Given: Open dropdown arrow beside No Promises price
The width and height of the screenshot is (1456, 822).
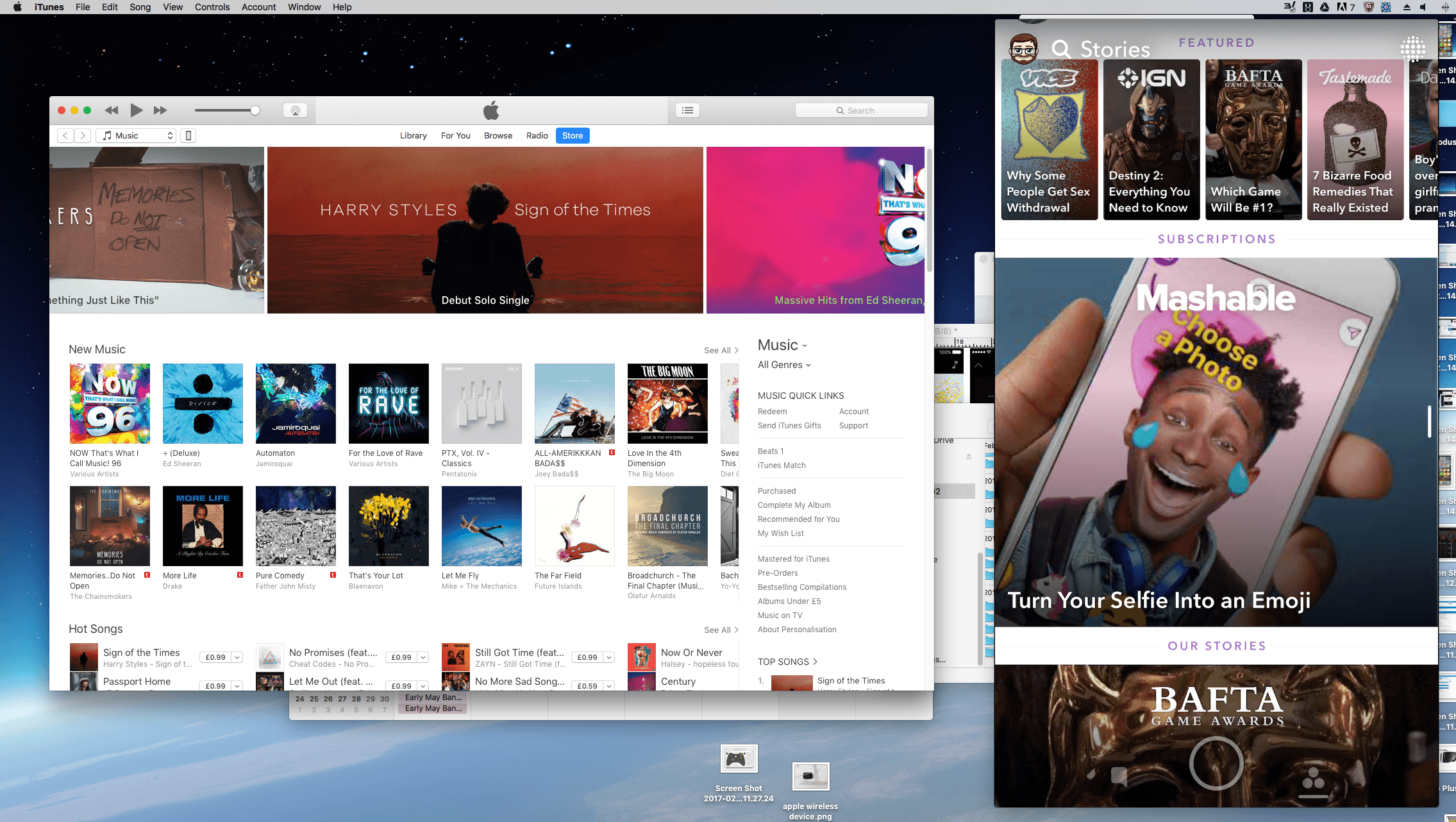Looking at the screenshot, I should [423, 657].
